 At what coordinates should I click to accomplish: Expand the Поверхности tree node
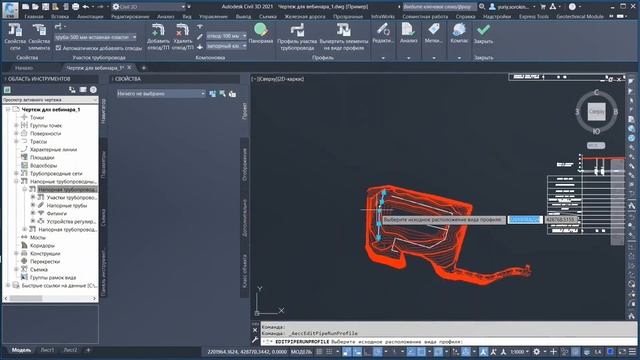tap(16, 133)
